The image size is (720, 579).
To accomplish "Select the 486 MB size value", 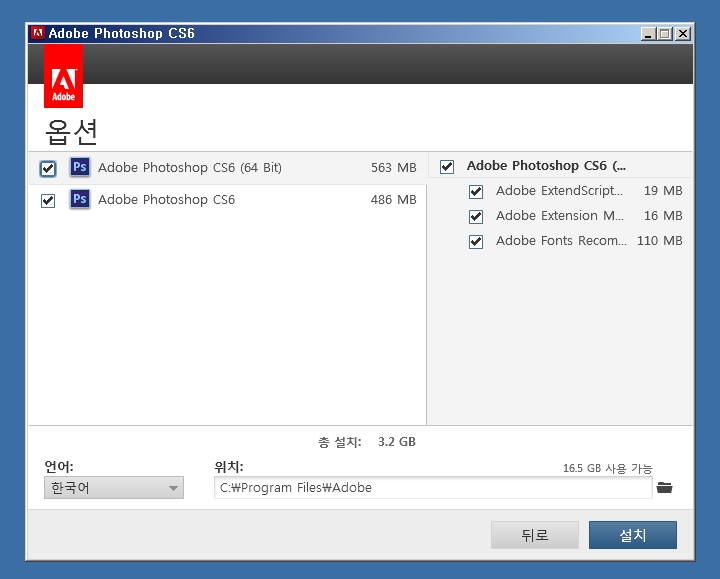I will pos(394,200).
